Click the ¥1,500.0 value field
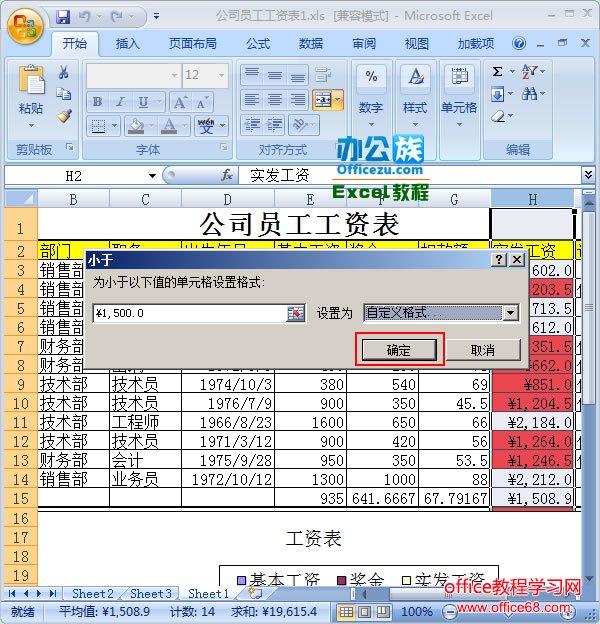Screen dimensions: 600x624 (x=189, y=313)
